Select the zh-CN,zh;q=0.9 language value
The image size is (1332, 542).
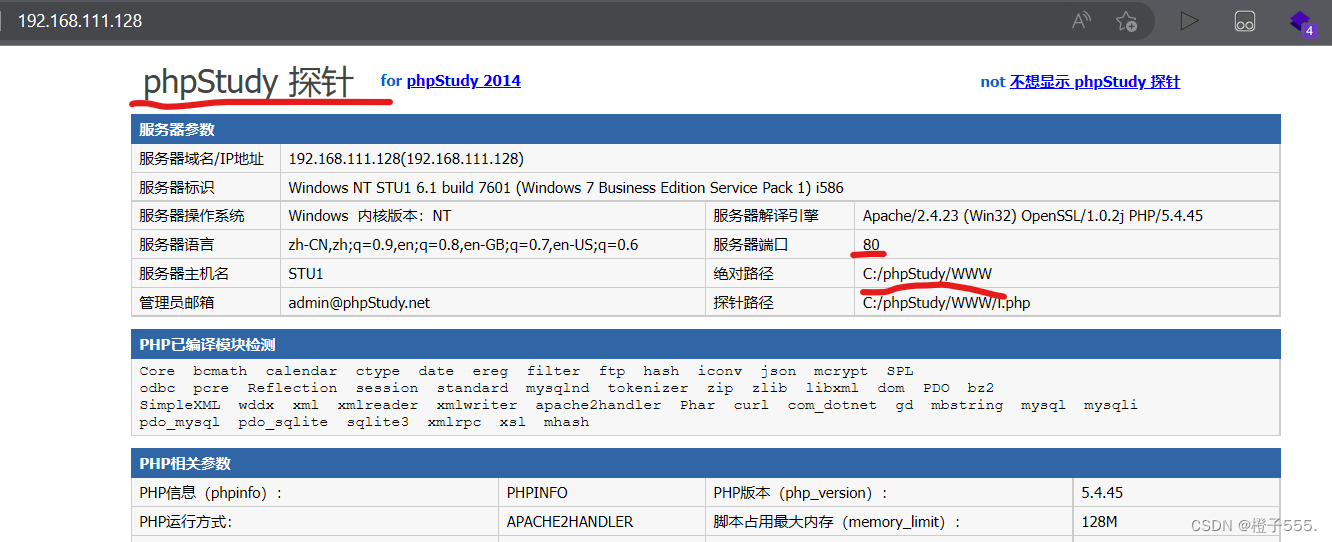463,245
